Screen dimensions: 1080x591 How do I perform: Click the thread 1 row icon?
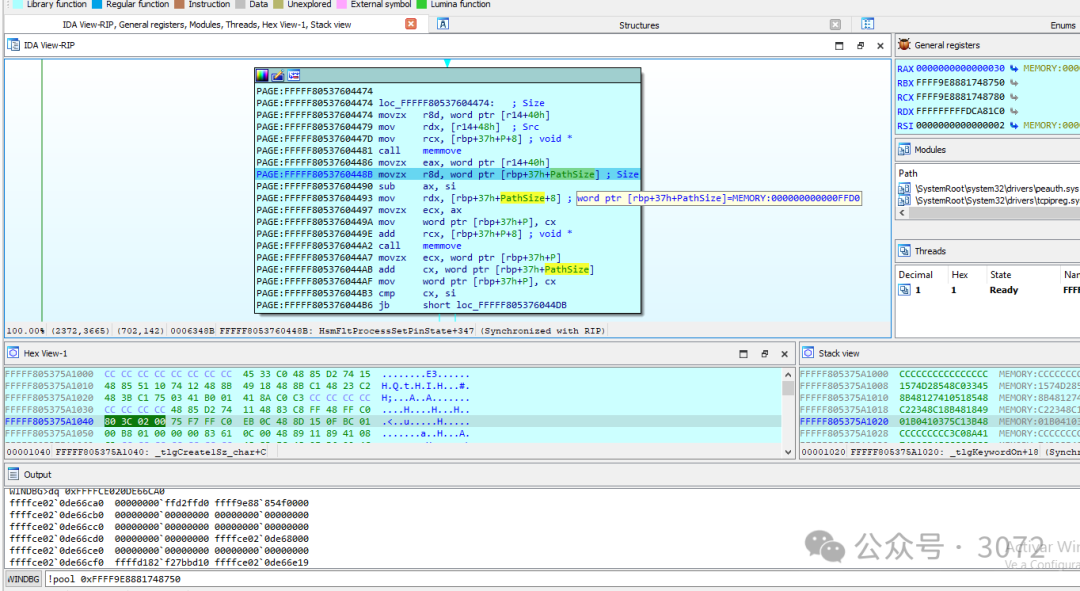904,290
